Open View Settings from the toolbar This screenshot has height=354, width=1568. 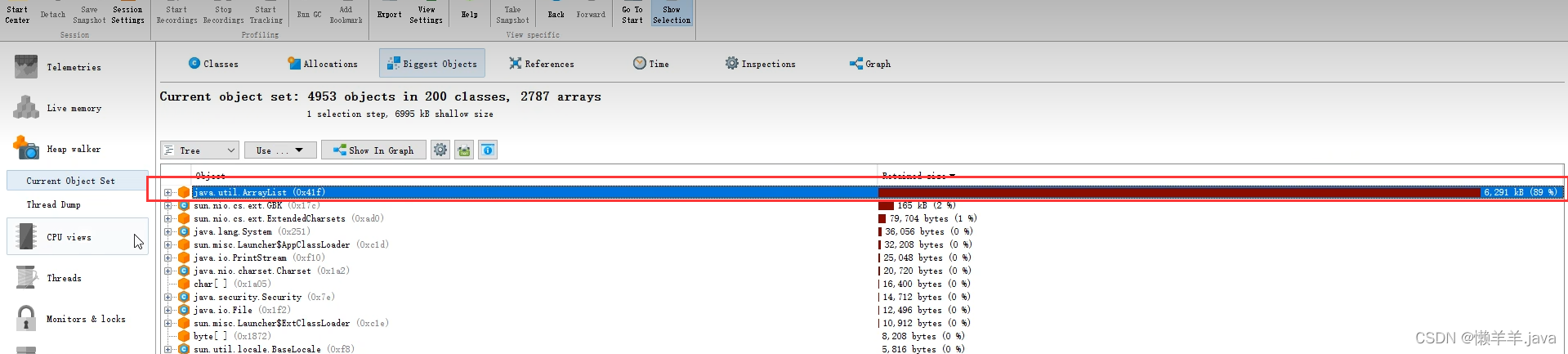pyautogui.click(x=426, y=15)
